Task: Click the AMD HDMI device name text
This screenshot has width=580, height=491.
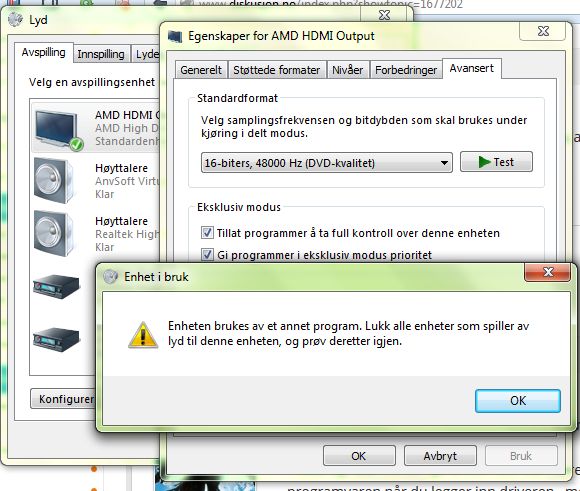Action: [127, 115]
